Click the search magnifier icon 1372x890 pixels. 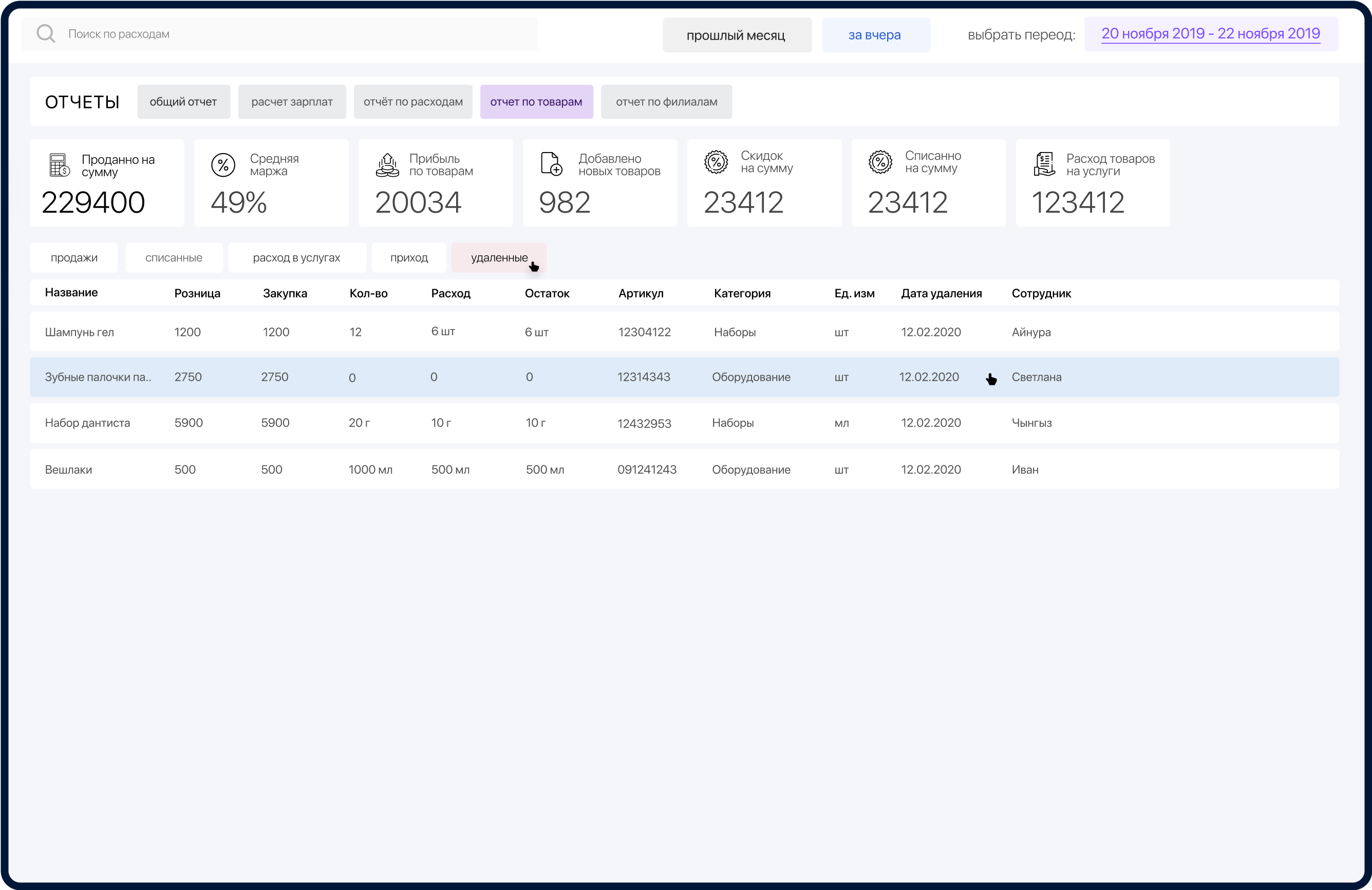tap(46, 33)
